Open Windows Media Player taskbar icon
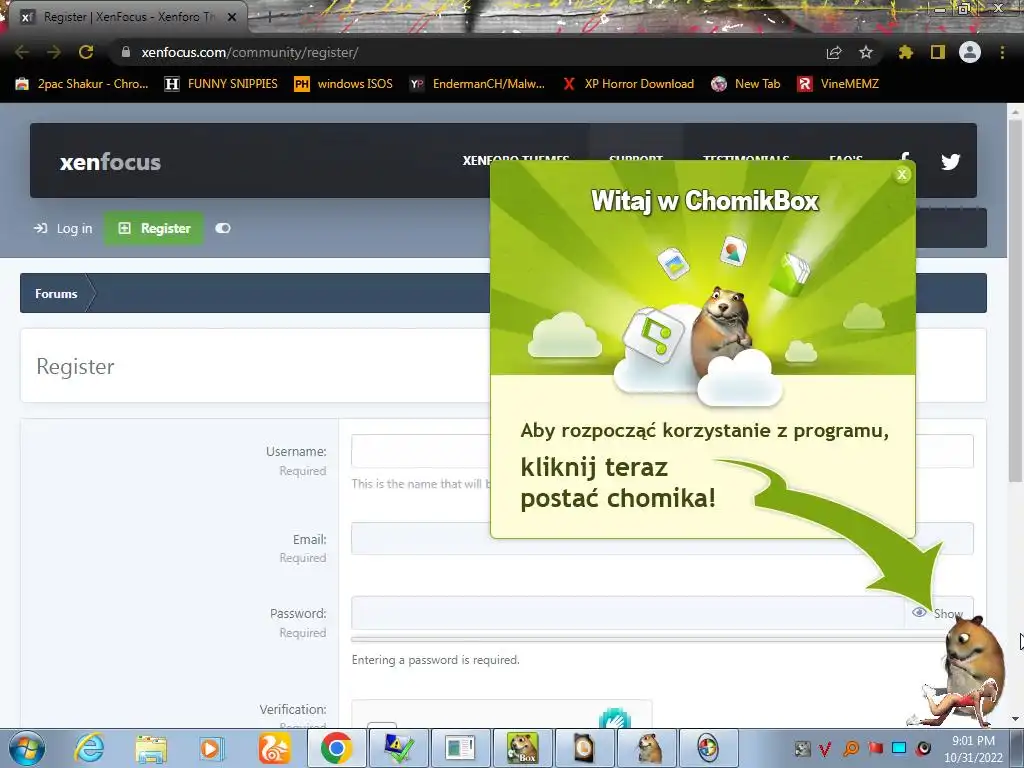 (x=212, y=748)
